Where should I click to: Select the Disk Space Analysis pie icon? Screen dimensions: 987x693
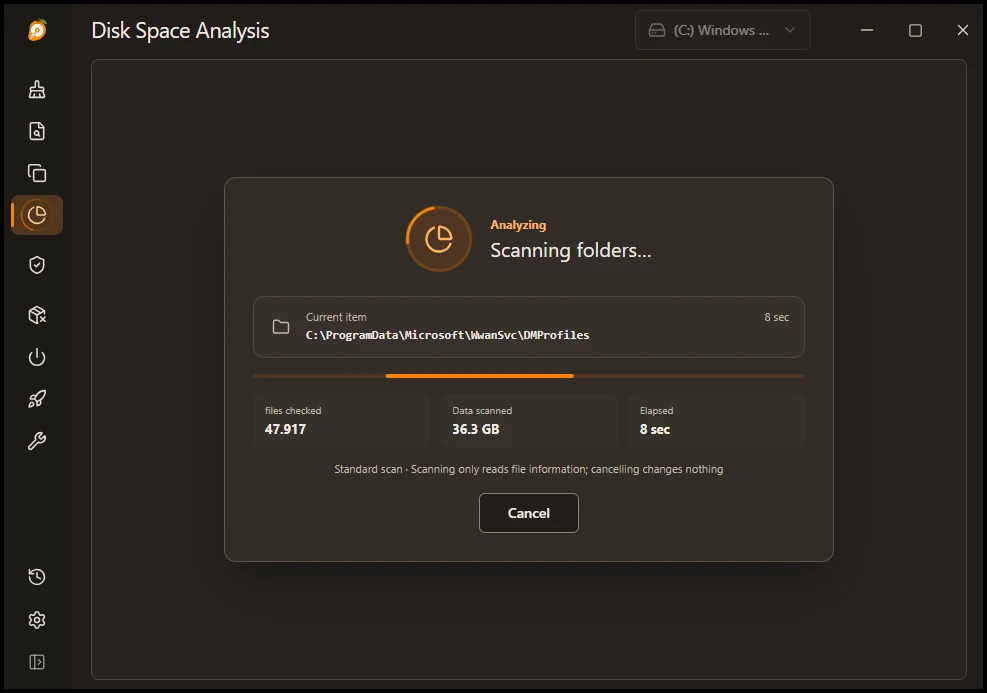click(37, 215)
